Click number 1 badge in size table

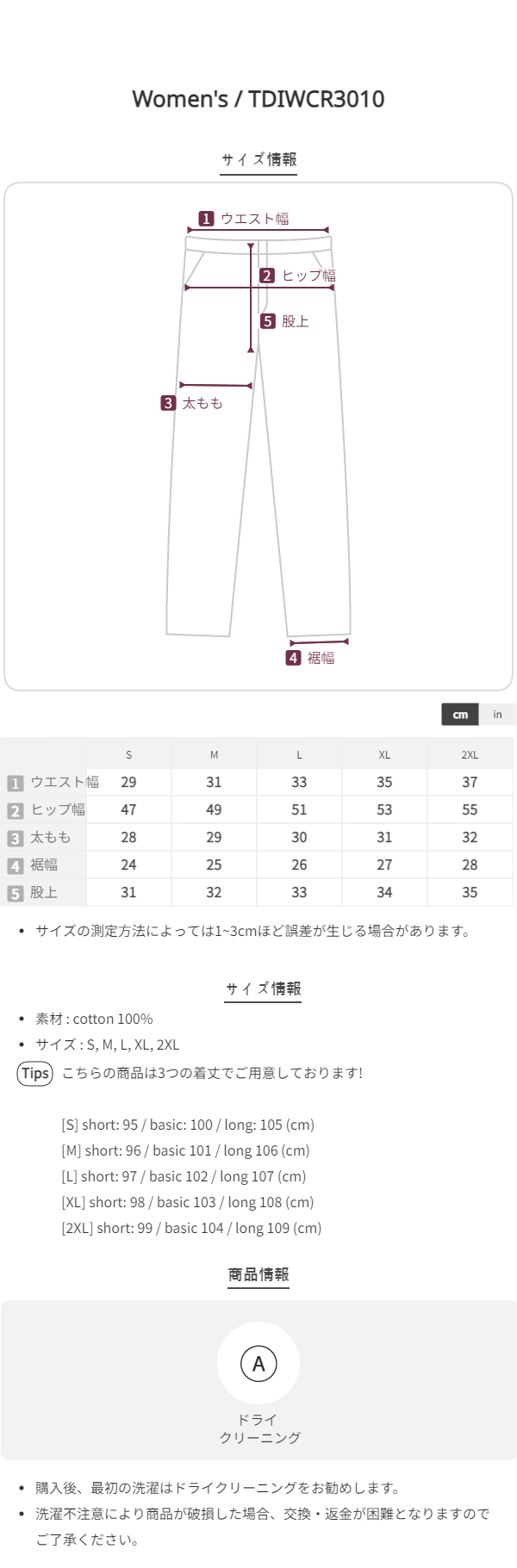(x=16, y=783)
